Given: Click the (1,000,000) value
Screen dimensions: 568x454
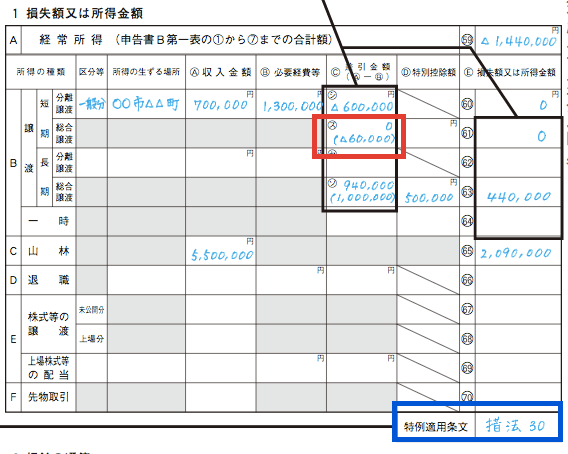Looking at the screenshot, I should coord(362,197).
